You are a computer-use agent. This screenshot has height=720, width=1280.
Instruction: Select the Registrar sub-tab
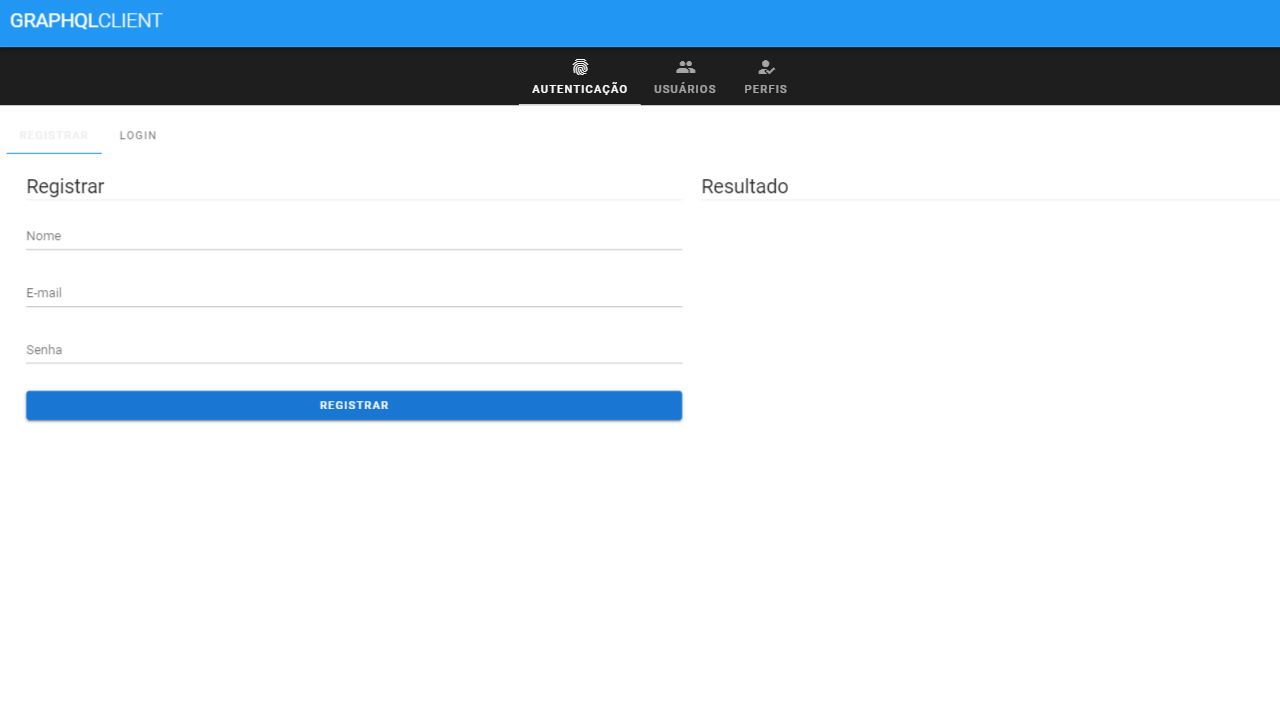[x=54, y=135]
